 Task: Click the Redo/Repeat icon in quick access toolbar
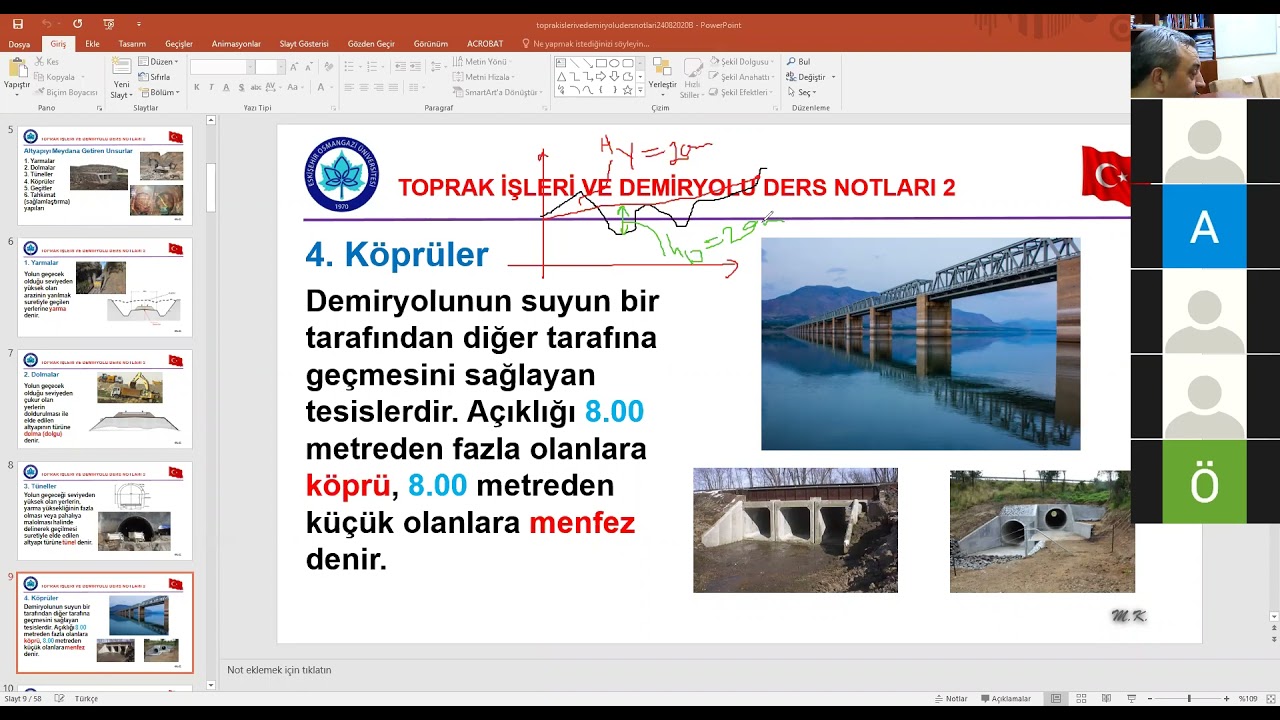tap(77, 24)
